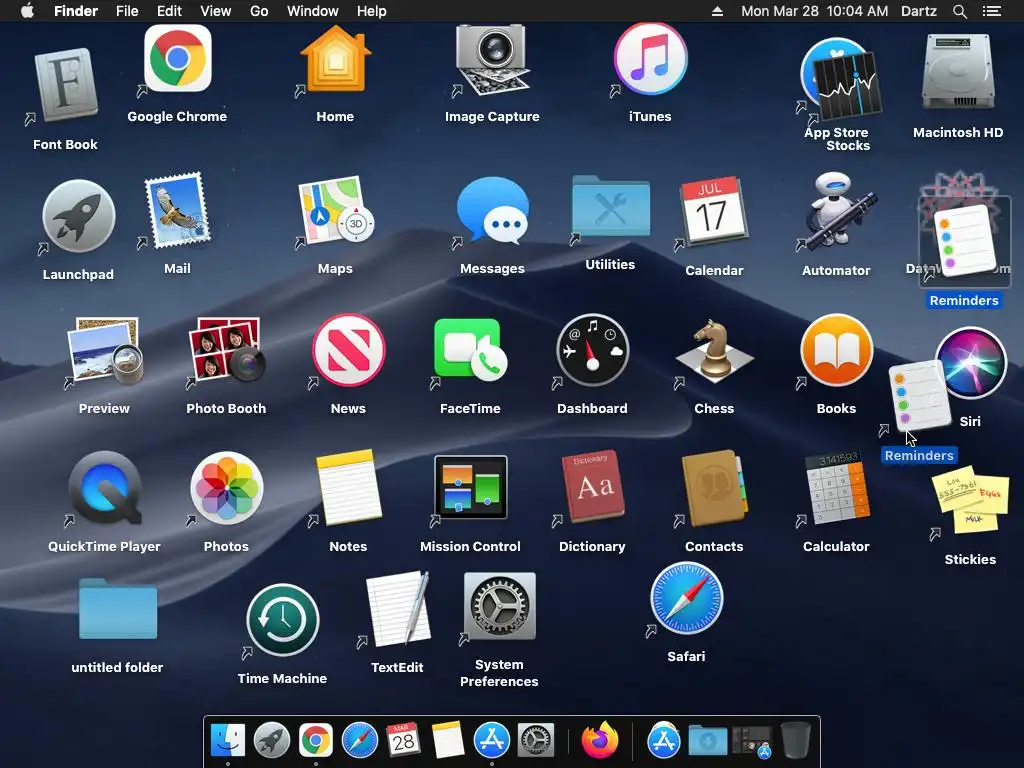The image size is (1024, 768).
Task: Open Firefox from the Dock
Action: point(600,740)
